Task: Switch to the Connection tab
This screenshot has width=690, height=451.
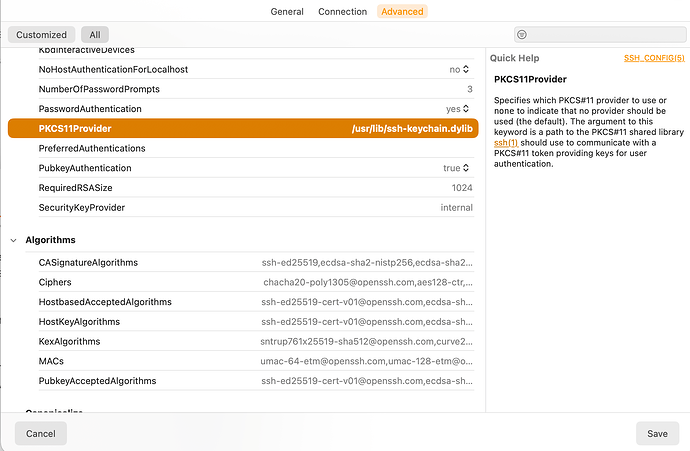Action: (342, 11)
